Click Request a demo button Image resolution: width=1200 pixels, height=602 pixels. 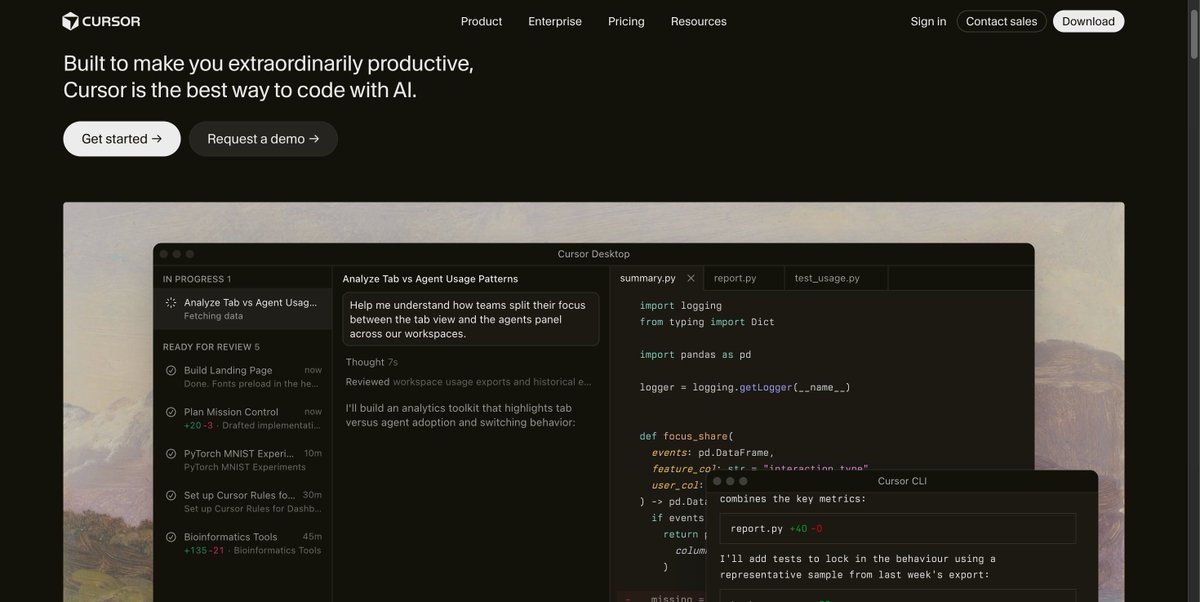coord(263,139)
